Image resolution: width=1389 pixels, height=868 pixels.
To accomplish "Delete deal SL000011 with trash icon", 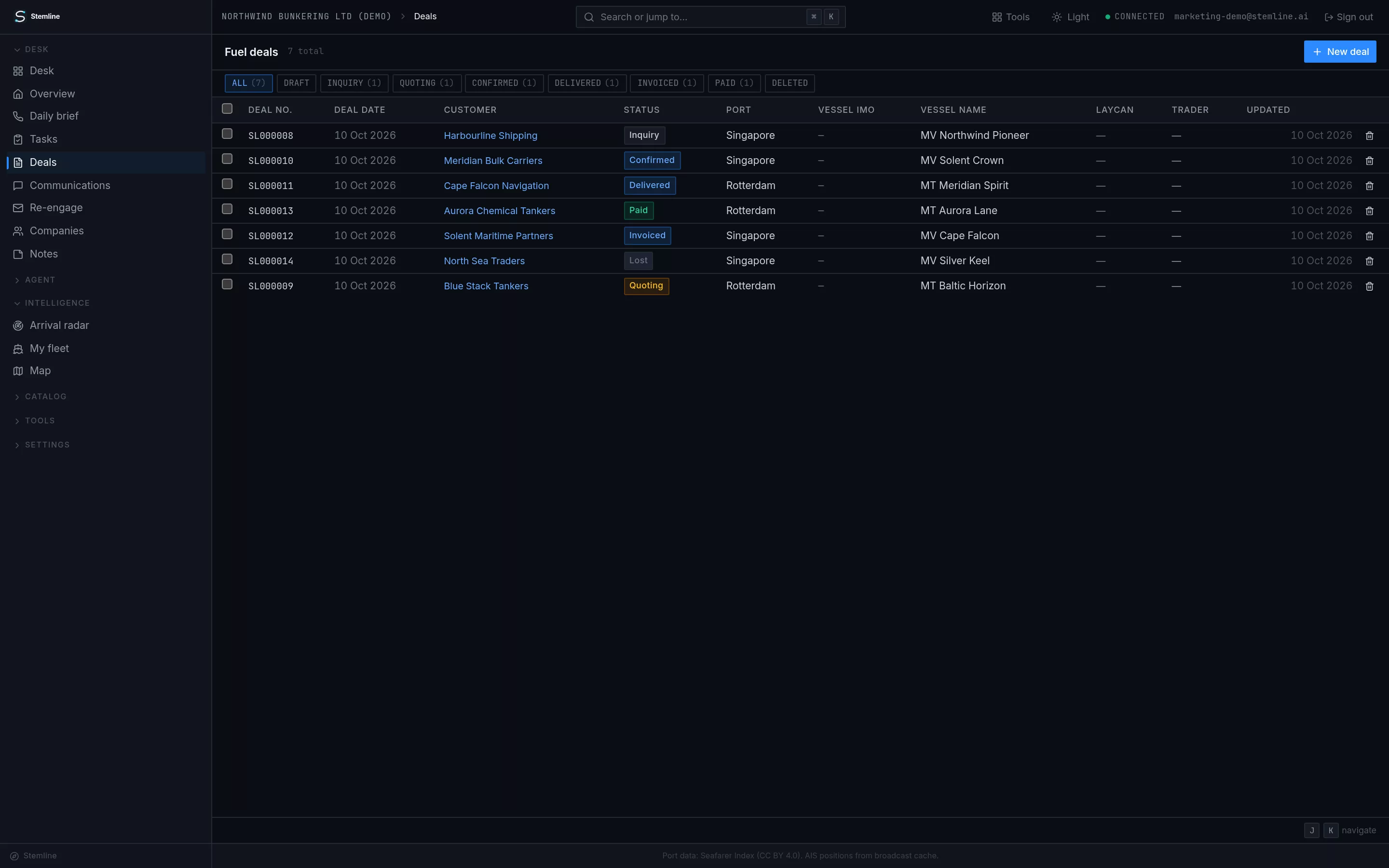I will tap(1369, 186).
